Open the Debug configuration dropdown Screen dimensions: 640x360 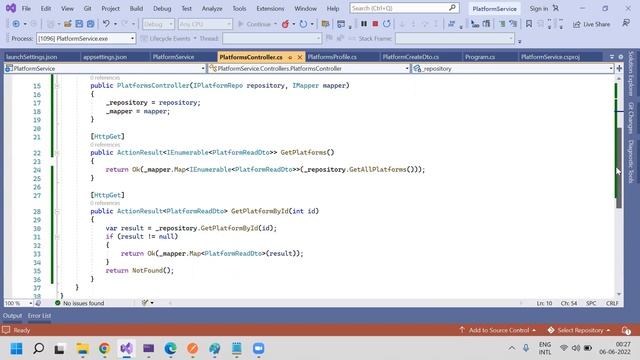[158, 24]
